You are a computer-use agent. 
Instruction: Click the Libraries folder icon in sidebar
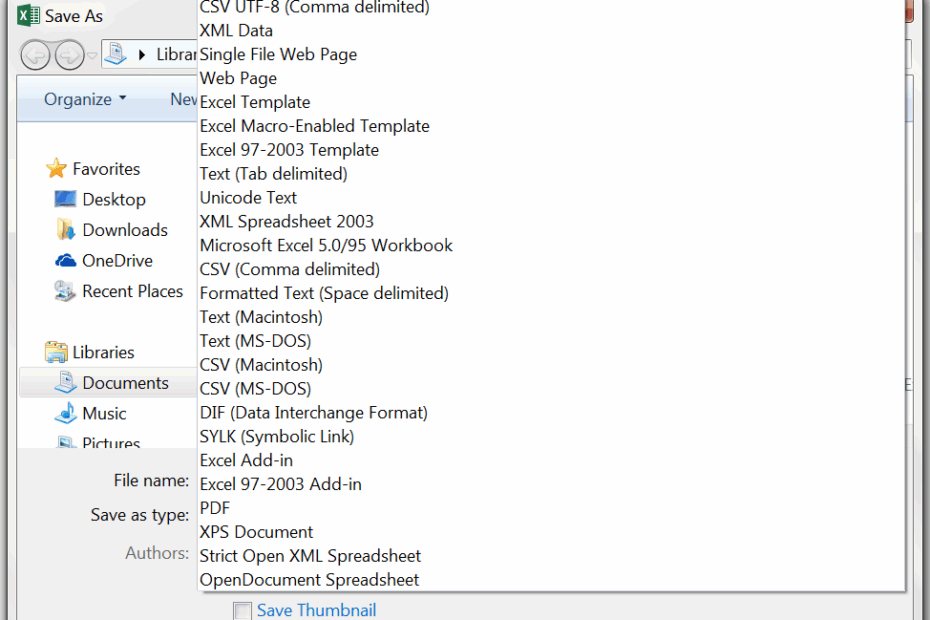tap(56, 352)
